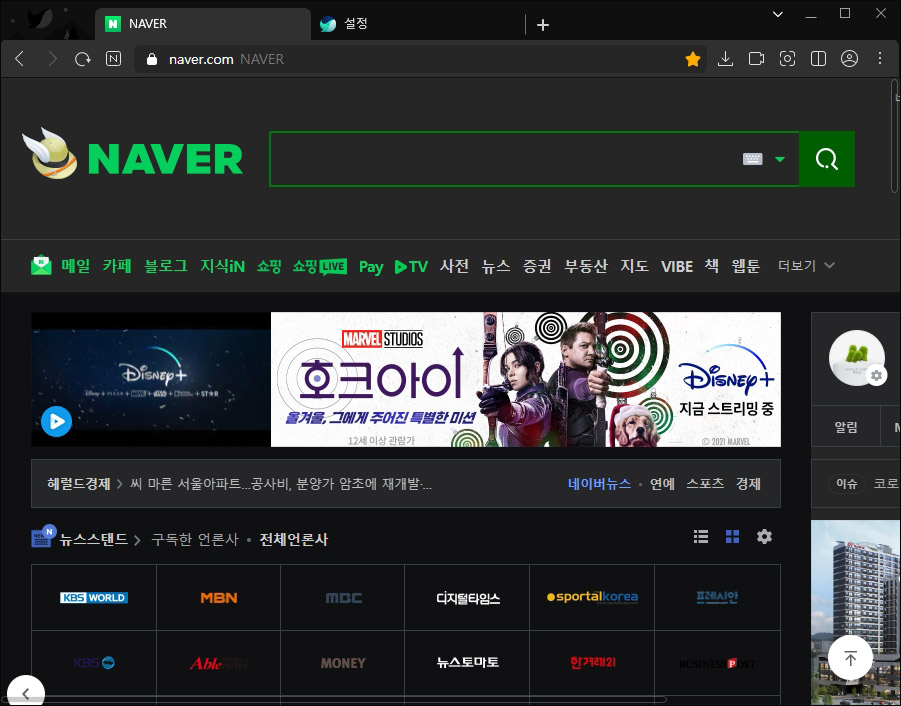901x706 pixels.
Task: Open profile settings gear on avatar
Action: click(876, 376)
